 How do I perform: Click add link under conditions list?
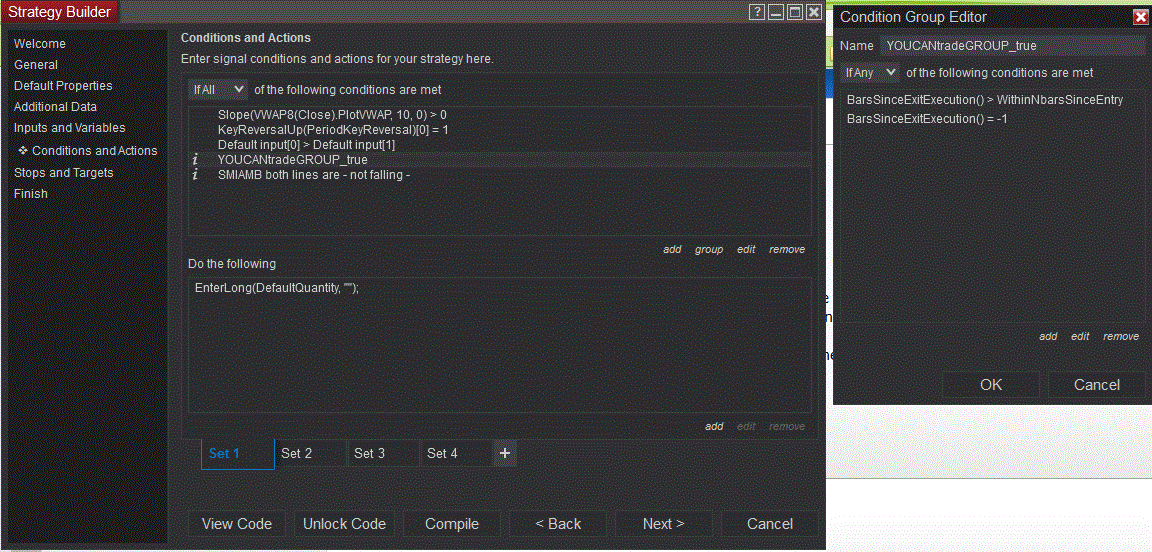[x=672, y=250]
